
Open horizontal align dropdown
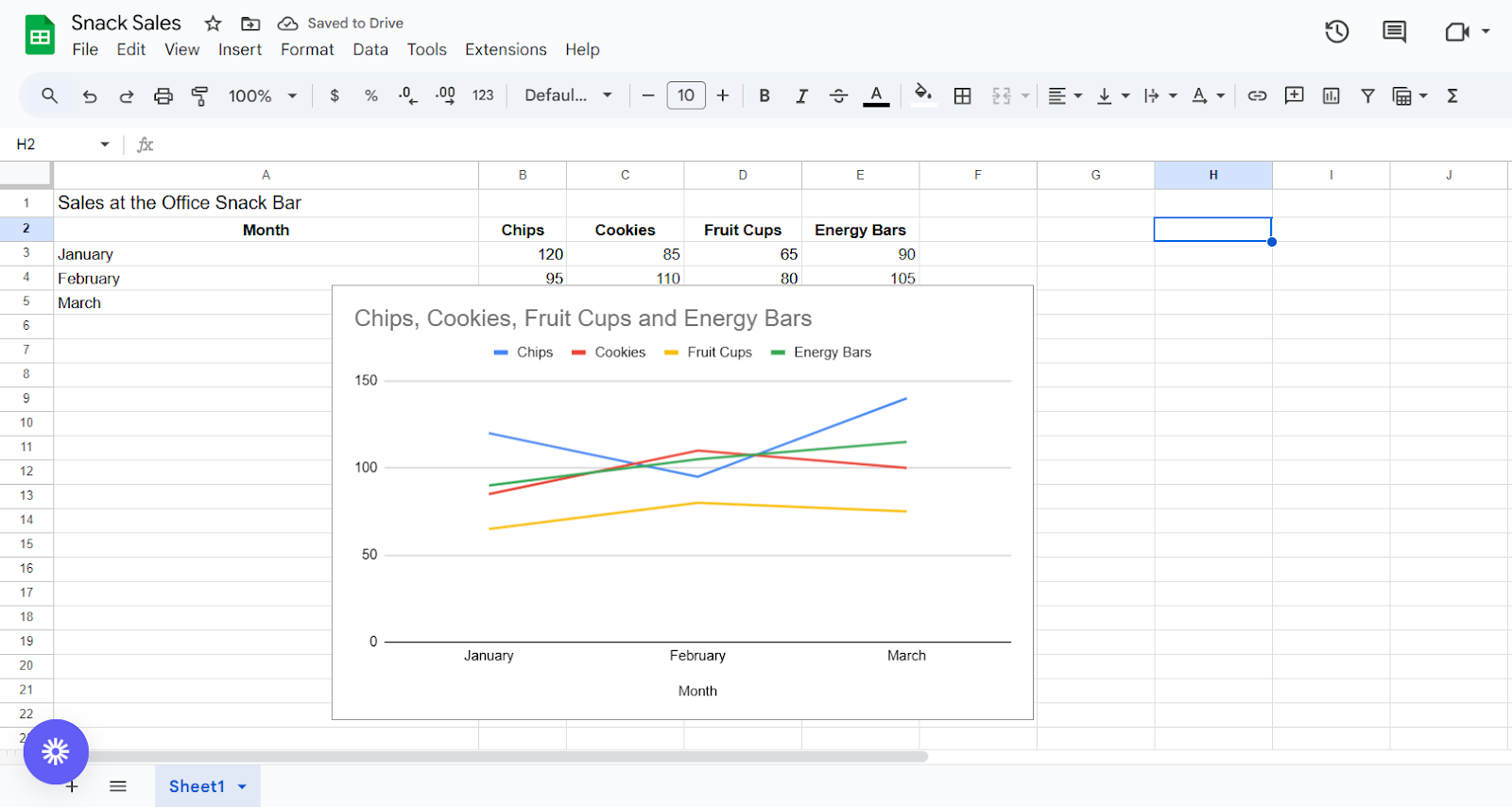[1065, 95]
